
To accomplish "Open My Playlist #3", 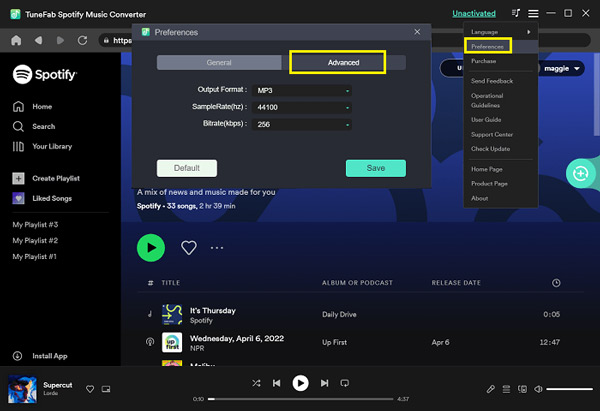I will tap(35, 225).
